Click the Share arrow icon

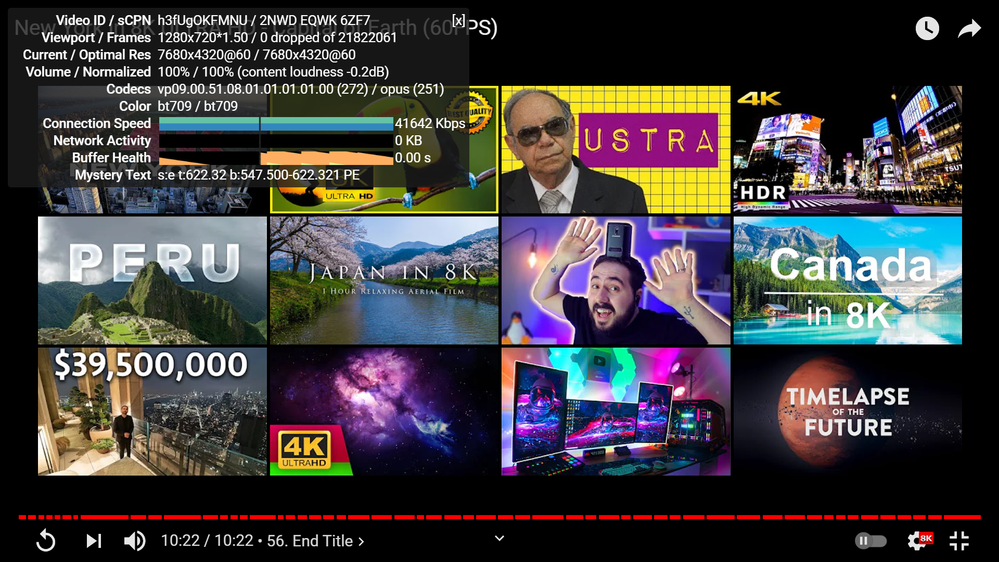pos(970,28)
